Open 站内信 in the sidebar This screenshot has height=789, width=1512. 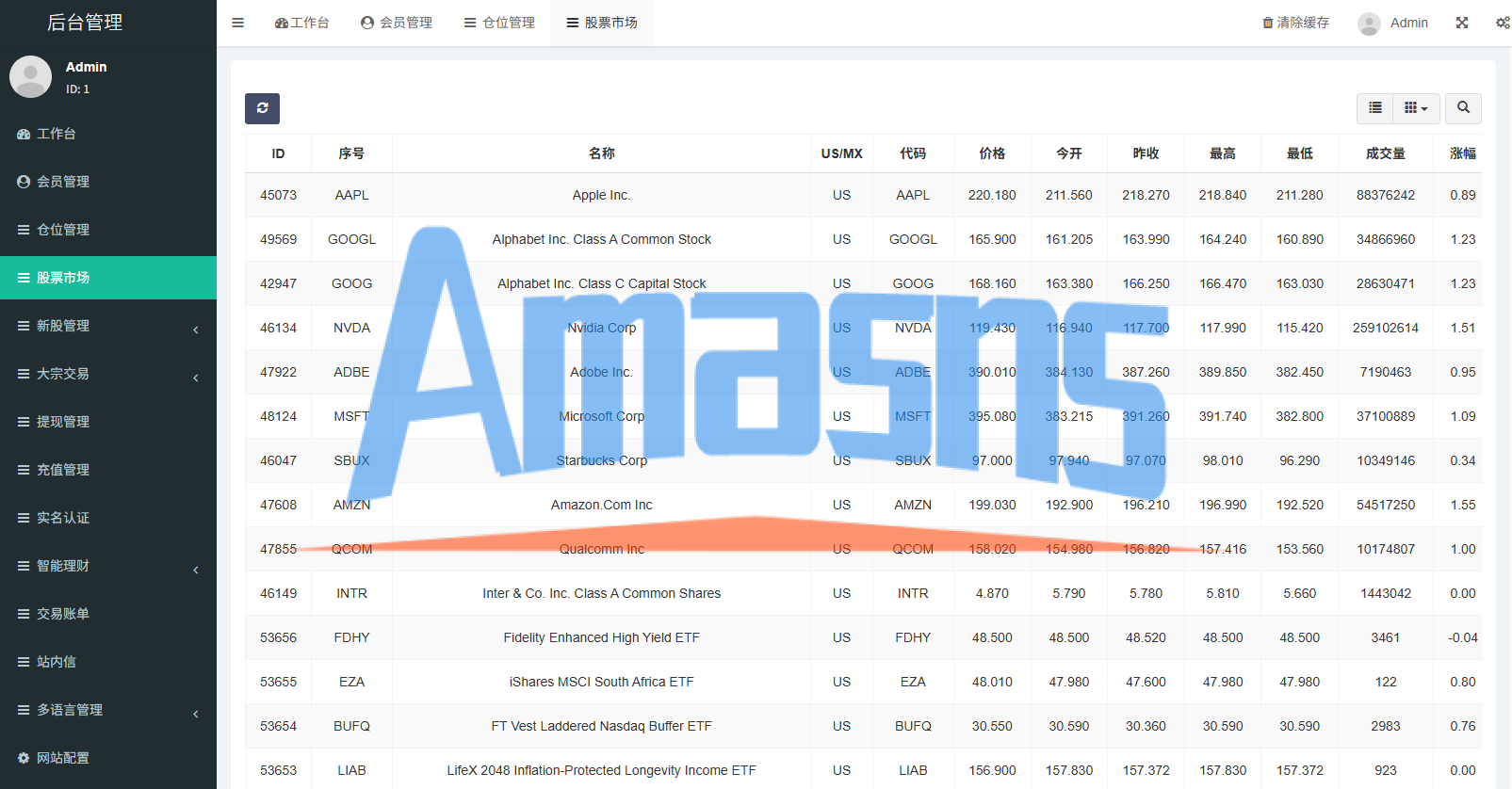coord(108,662)
